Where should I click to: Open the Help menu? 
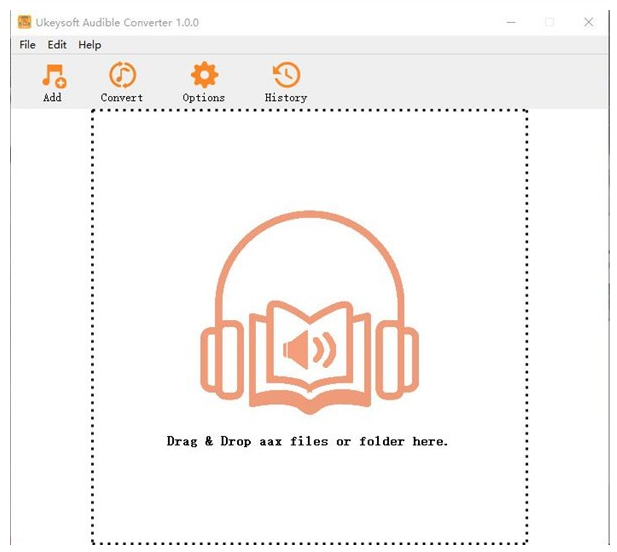90,45
